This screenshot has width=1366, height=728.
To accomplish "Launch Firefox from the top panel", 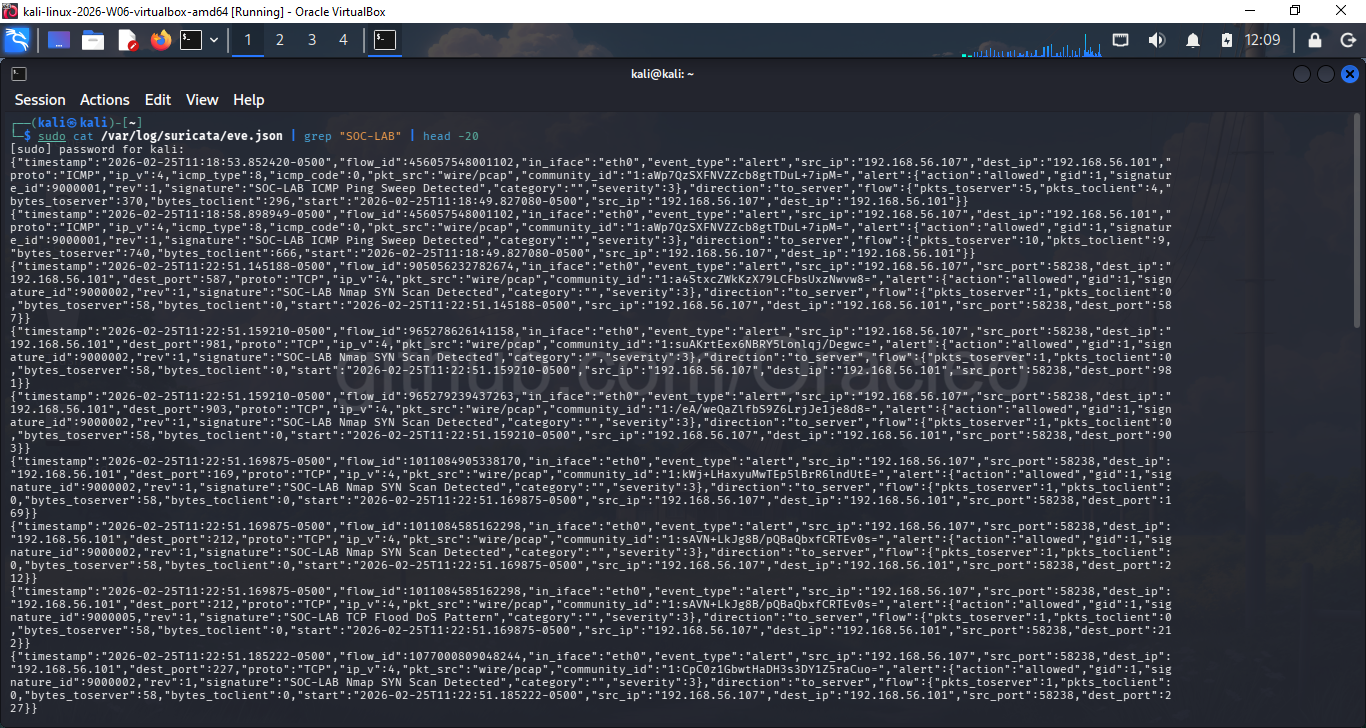I will (160, 40).
